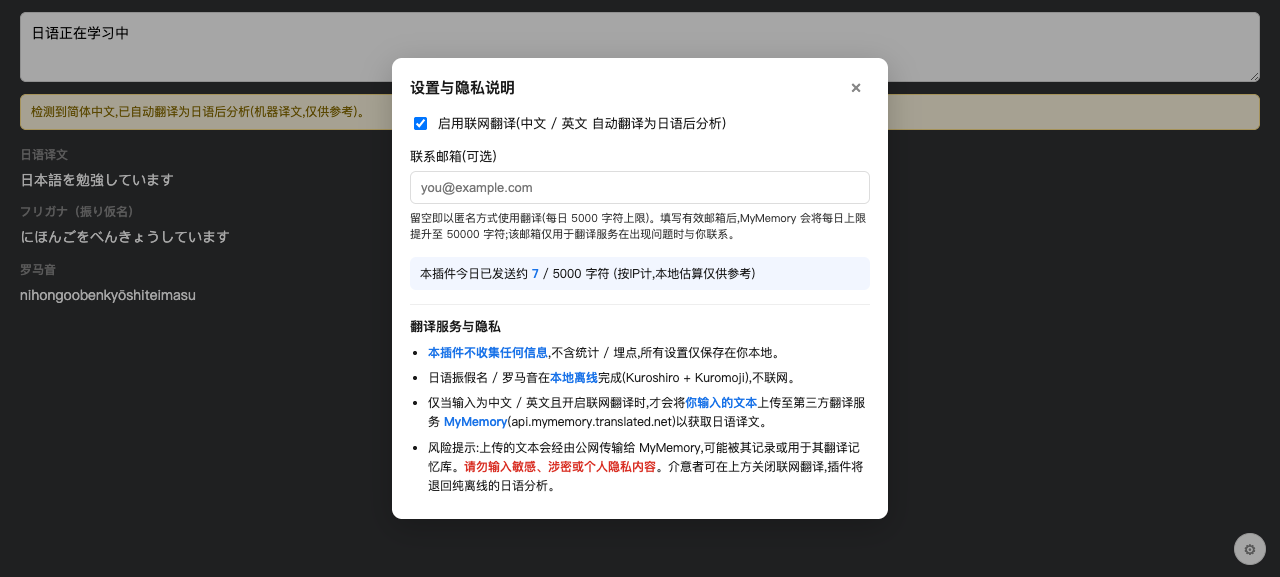
Task: Close the settings and privacy dialog
Action: pos(856,88)
